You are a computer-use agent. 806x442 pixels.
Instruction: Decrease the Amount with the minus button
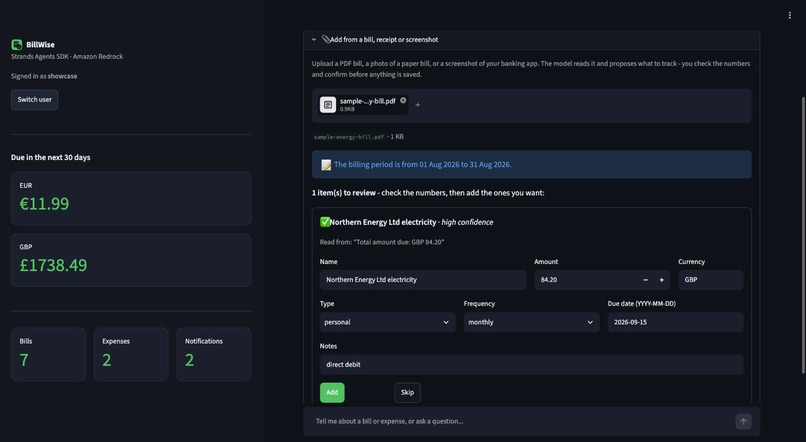point(646,280)
